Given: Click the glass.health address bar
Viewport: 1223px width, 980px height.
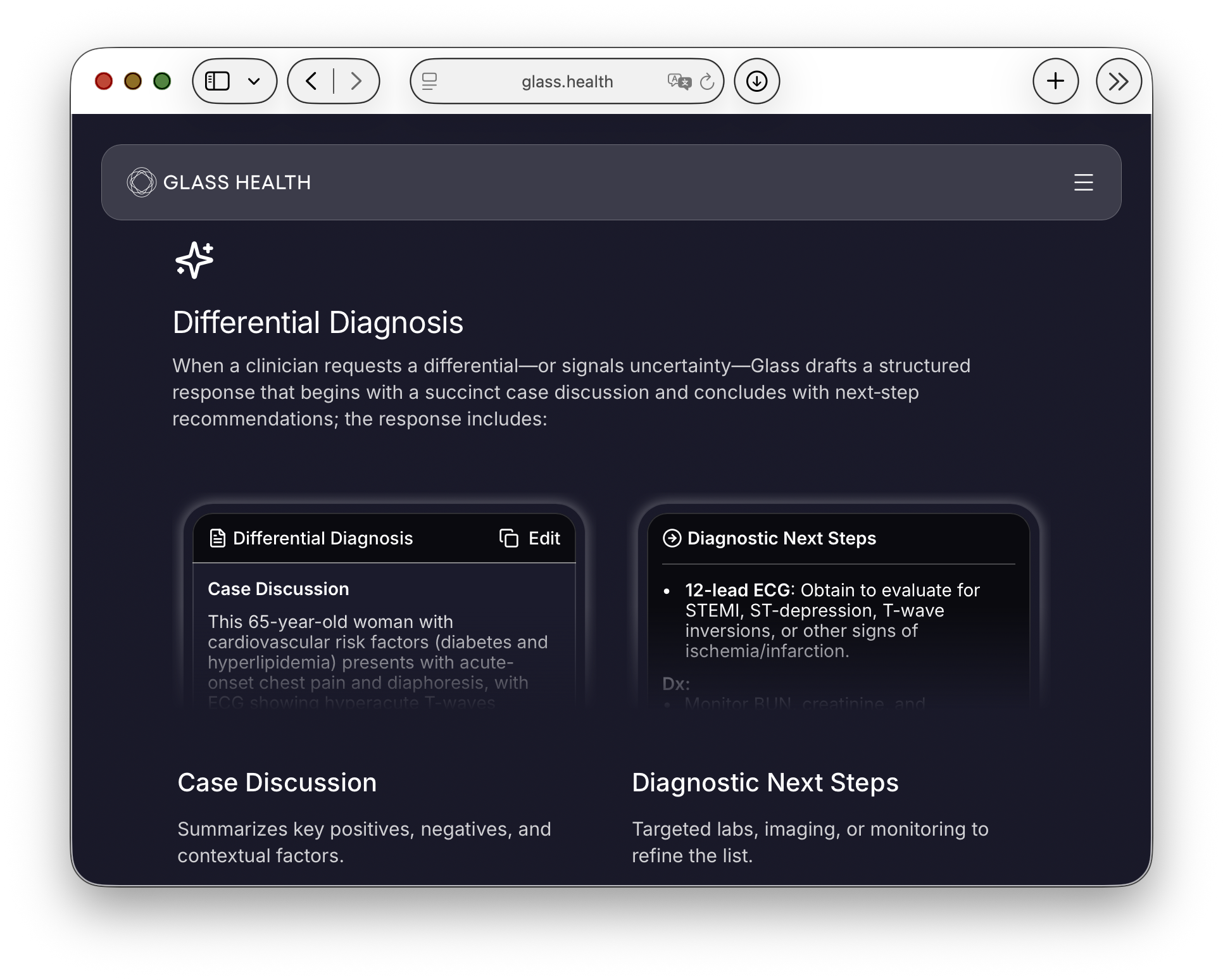Looking at the screenshot, I should [x=567, y=81].
